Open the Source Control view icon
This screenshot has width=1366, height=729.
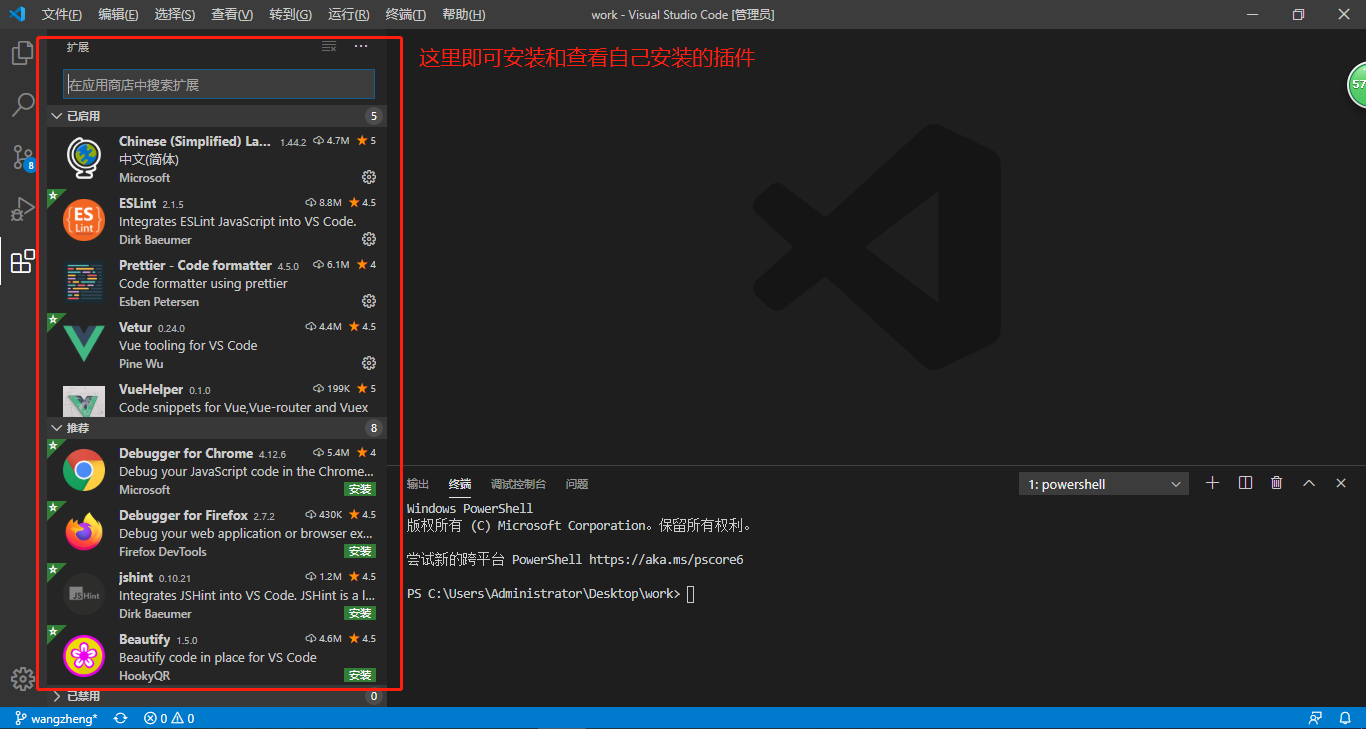pyautogui.click(x=22, y=157)
